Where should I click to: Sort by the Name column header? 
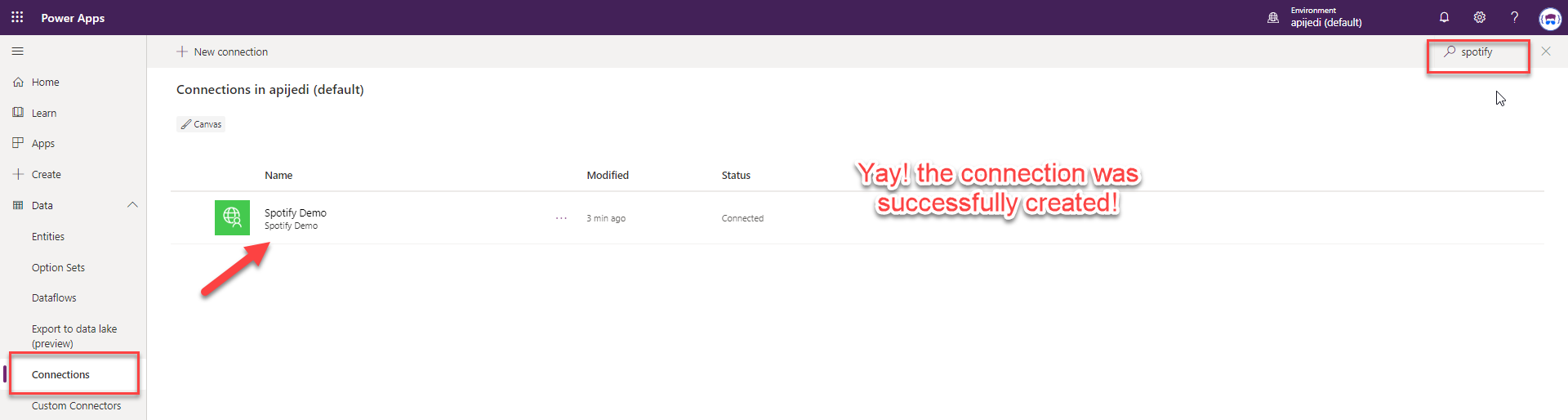(278, 176)
